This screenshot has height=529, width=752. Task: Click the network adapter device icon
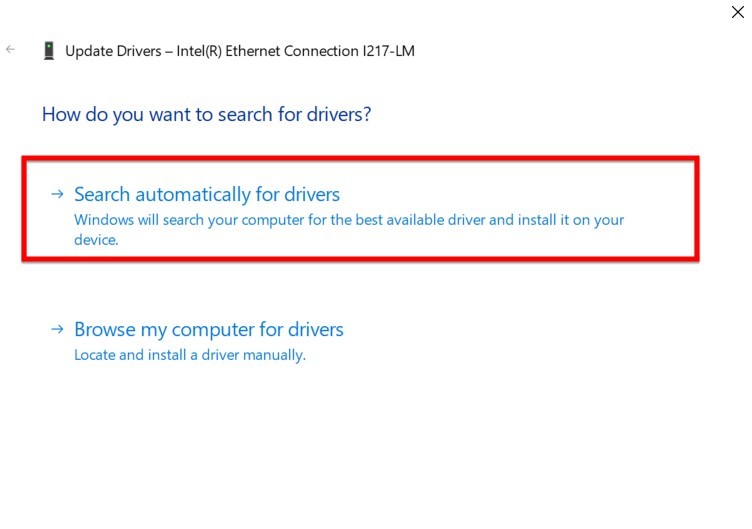(48, 50)
